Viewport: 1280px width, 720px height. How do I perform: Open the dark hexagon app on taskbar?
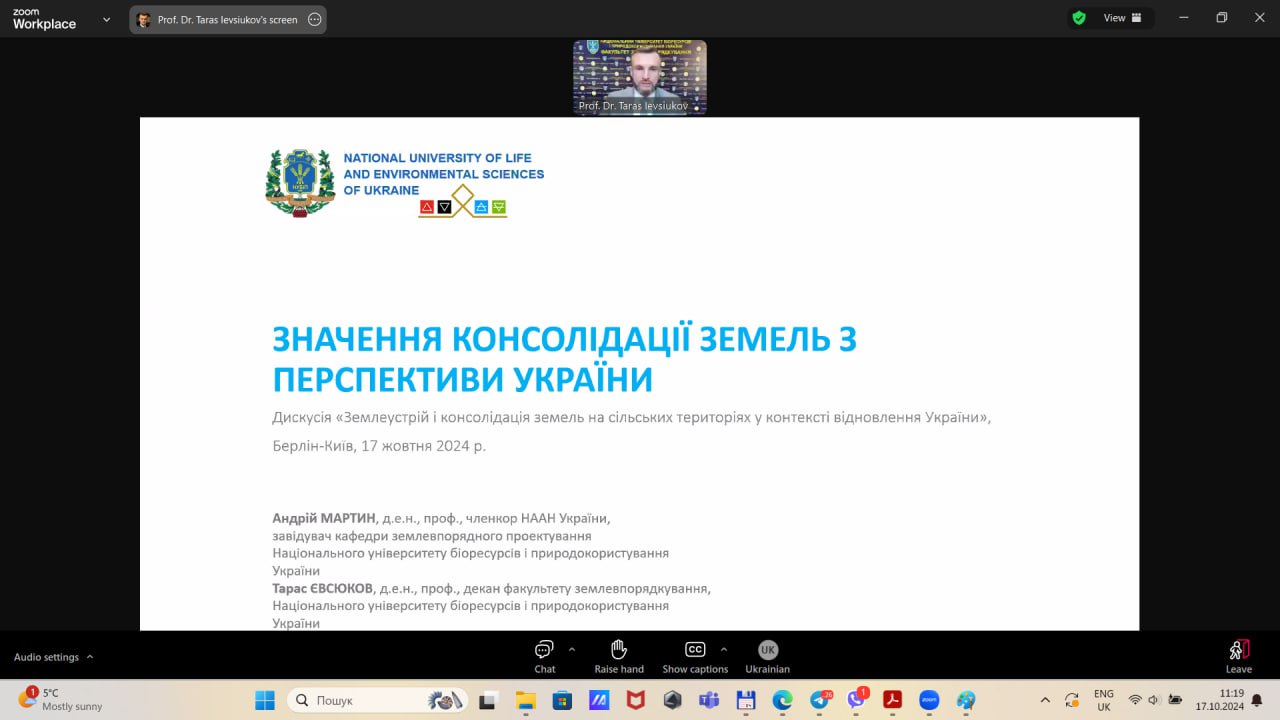(672, 700)
